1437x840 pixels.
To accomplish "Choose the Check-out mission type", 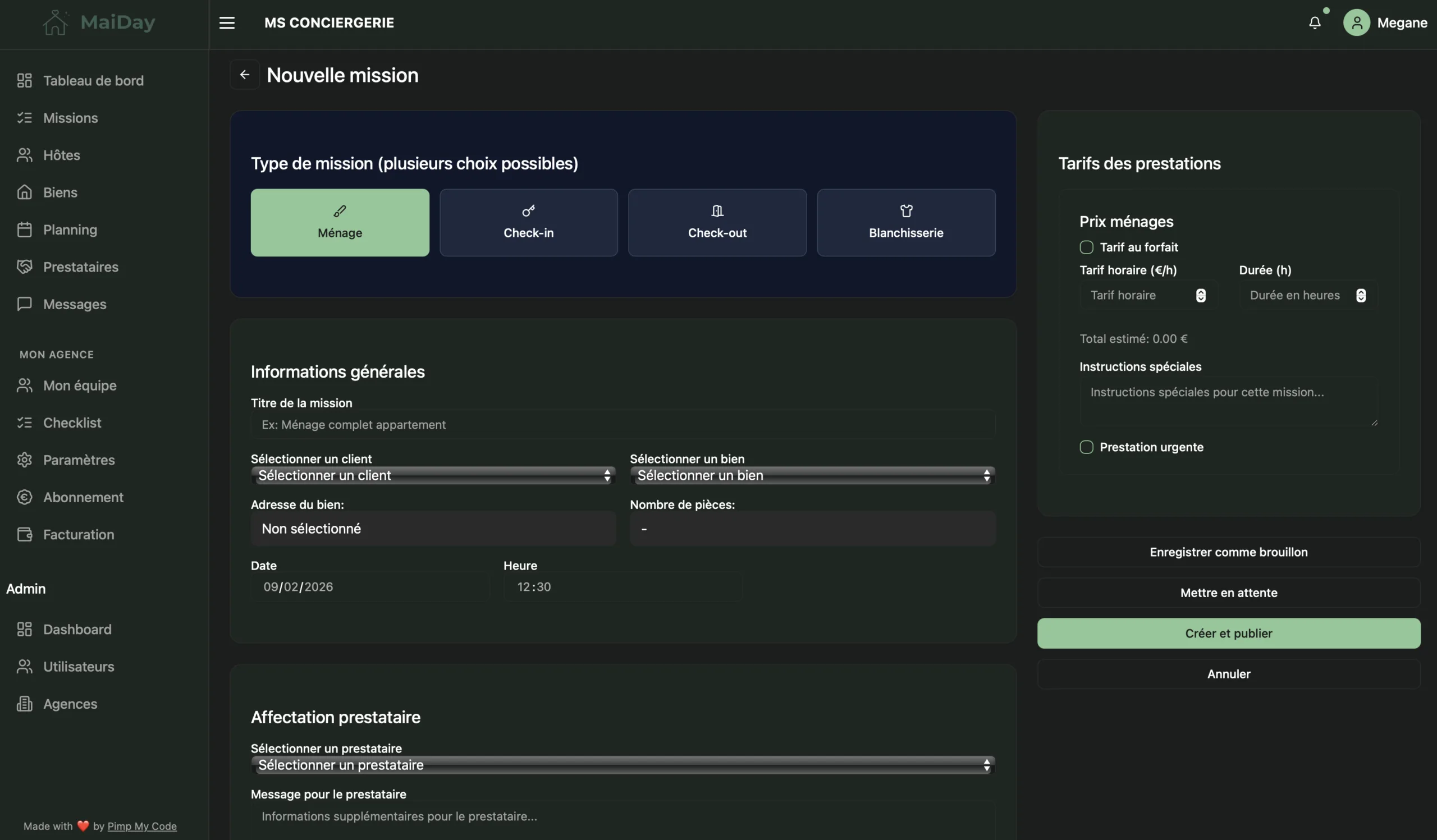I will (x=717, y=222).
